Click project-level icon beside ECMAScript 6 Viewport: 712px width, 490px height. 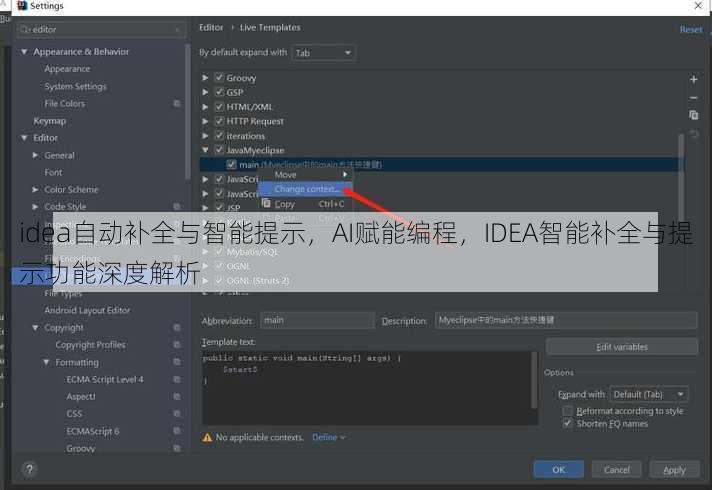click(x=177, y=431)
